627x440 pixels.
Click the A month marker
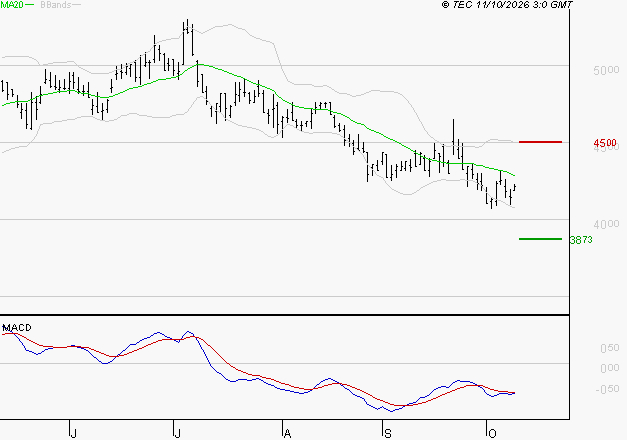287,433
